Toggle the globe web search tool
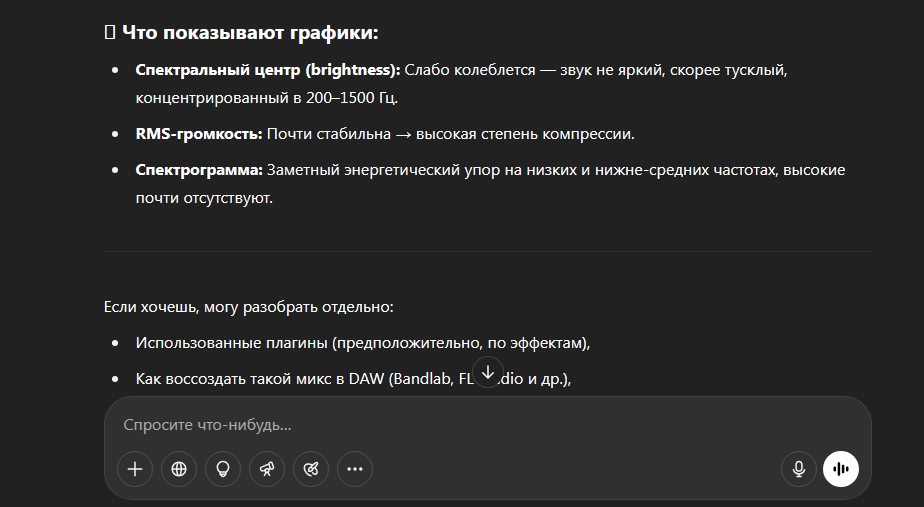924x507 pixels. coord(179,469)
